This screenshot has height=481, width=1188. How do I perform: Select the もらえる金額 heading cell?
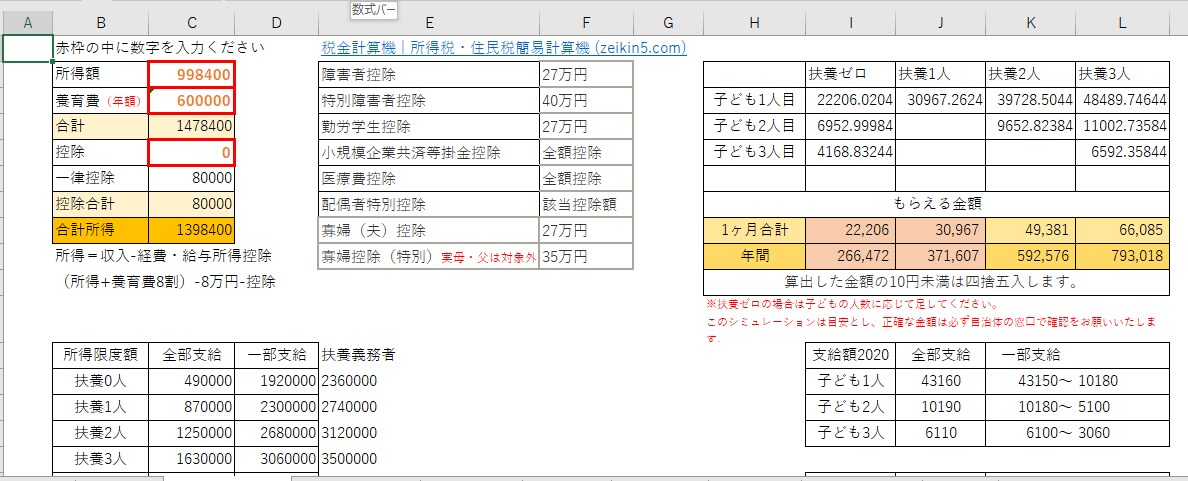(x=936, y=204)
